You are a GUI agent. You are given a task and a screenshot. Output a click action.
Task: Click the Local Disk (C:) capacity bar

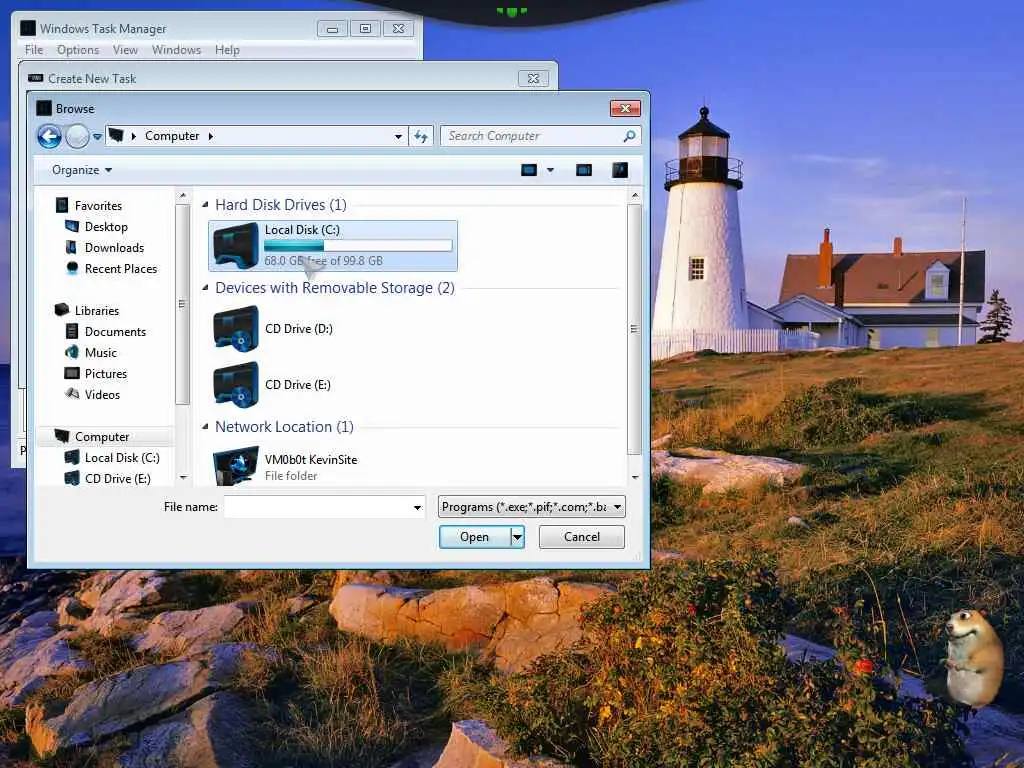pos(358,246)
